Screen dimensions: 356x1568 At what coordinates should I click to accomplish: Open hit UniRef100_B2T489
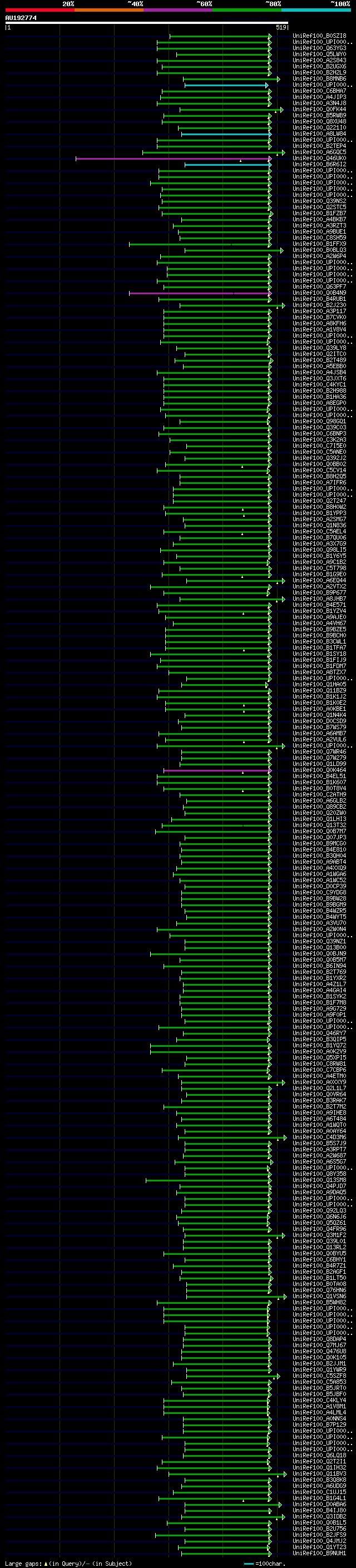click(319, 360)
